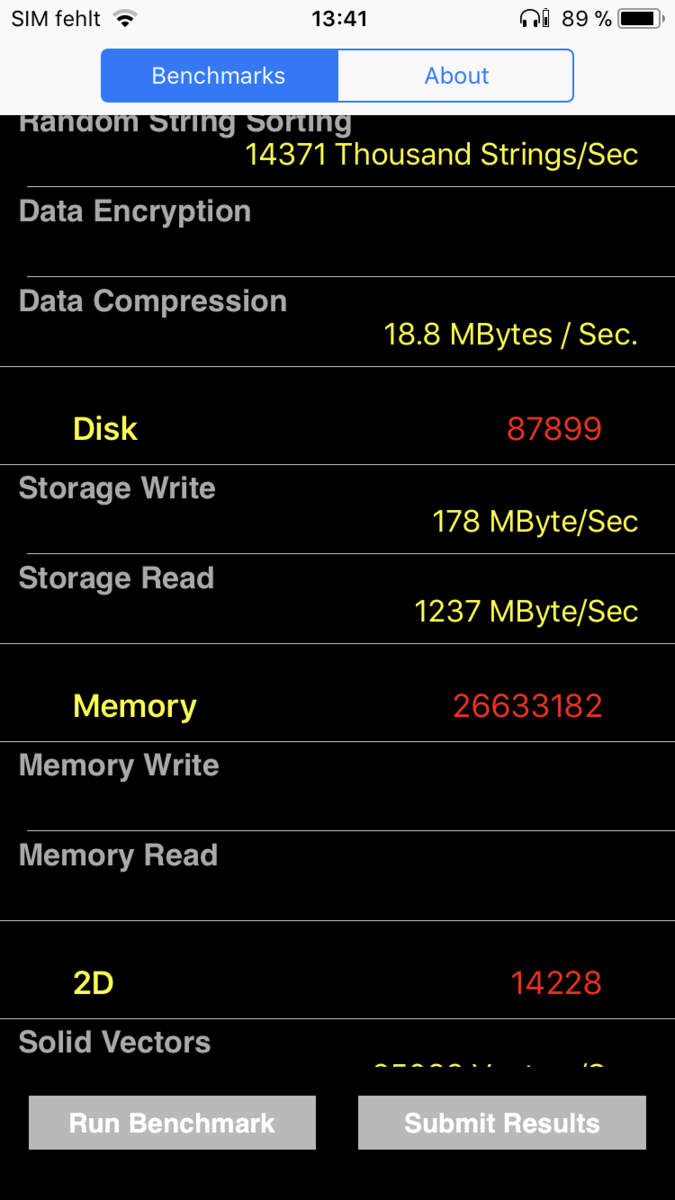Tap the headphones icon in status bar
The width and height of the screenshot is (675, 1200).
[534, 19]
